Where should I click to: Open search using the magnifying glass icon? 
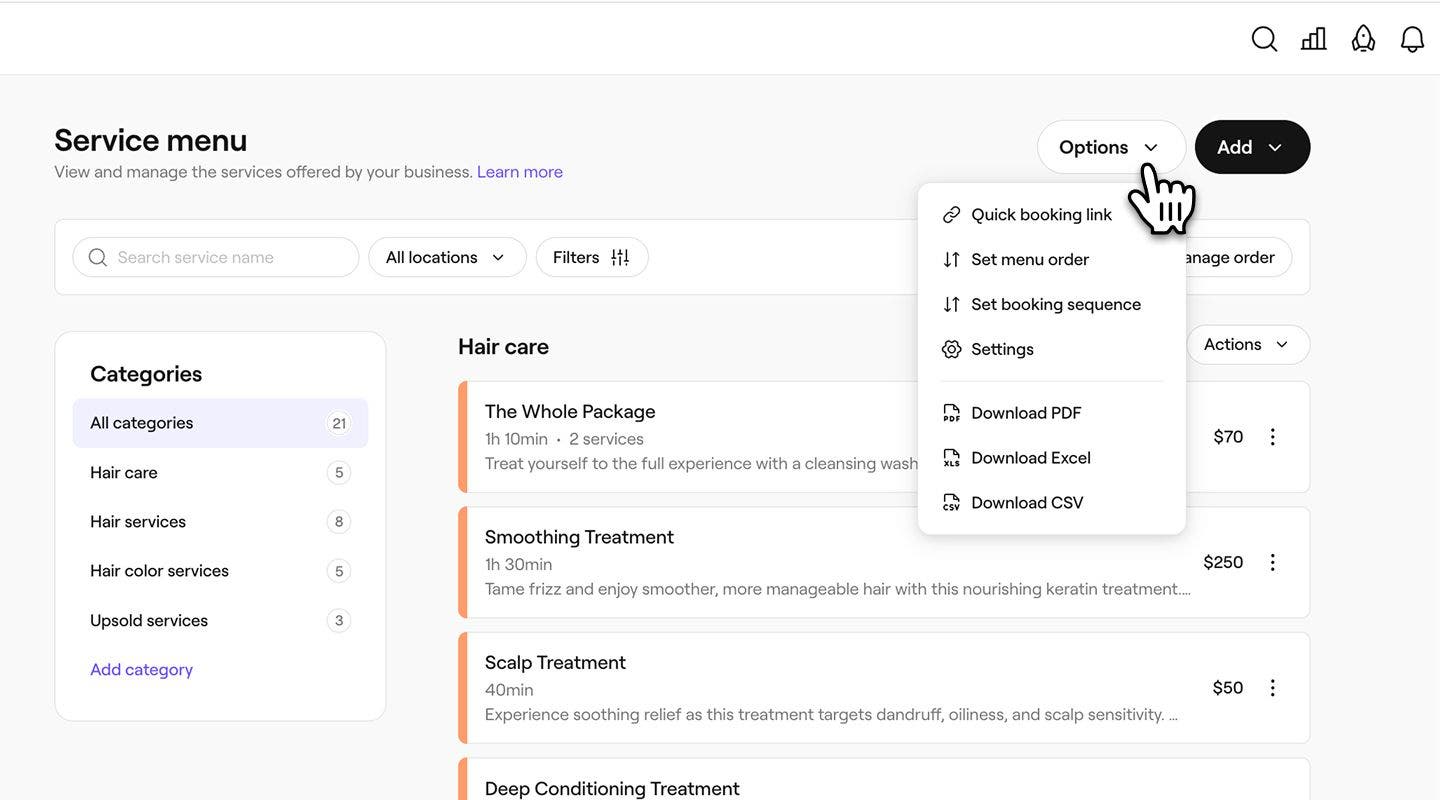click(1264, 36)
